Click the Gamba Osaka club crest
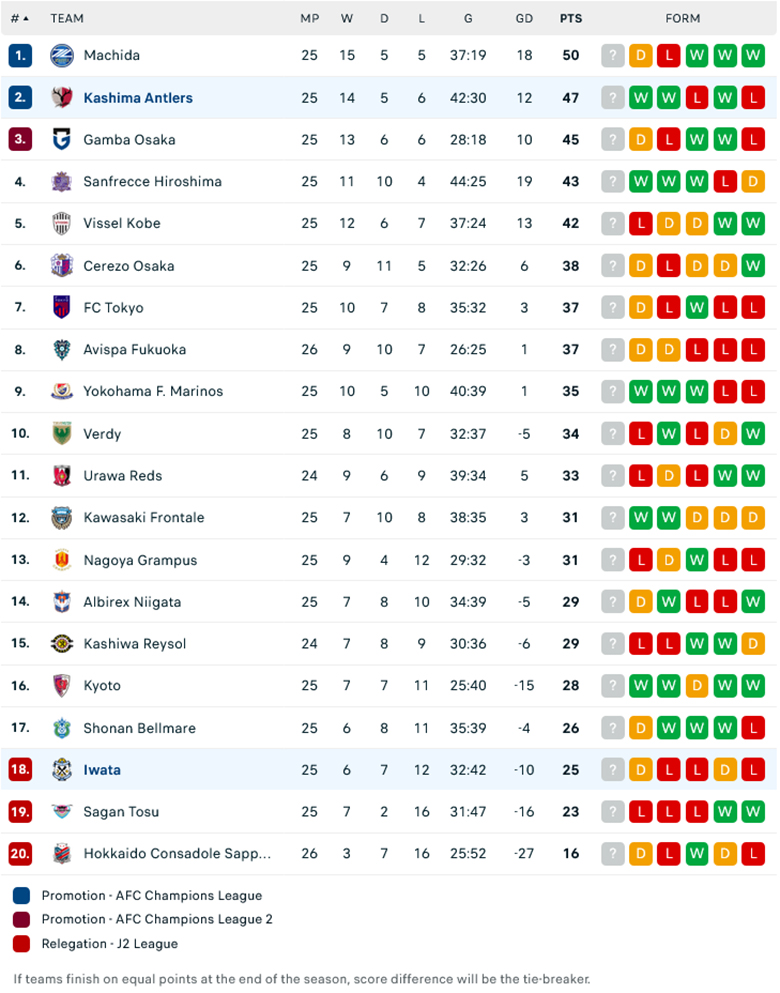Screen dimensions: 780x993 (62, 139)
